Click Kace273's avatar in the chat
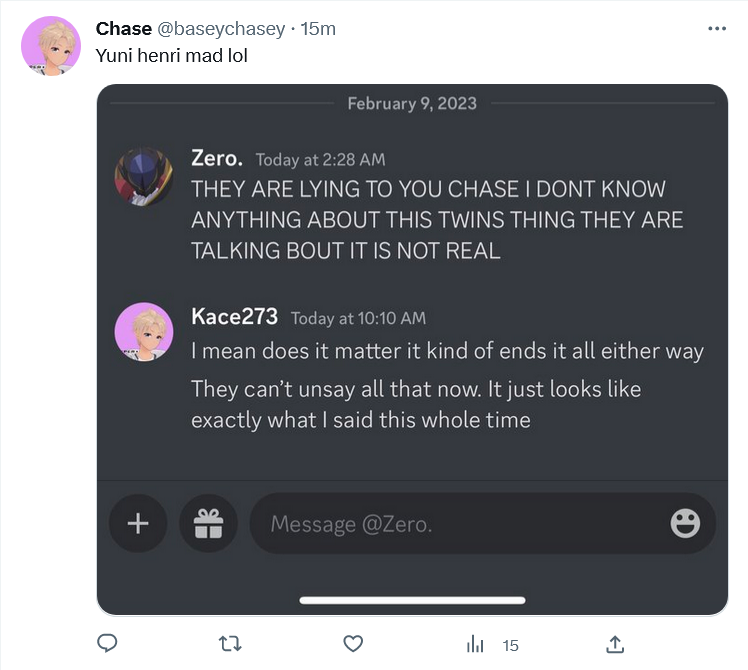Screen dimensions: 748x670 click(144, 332)
